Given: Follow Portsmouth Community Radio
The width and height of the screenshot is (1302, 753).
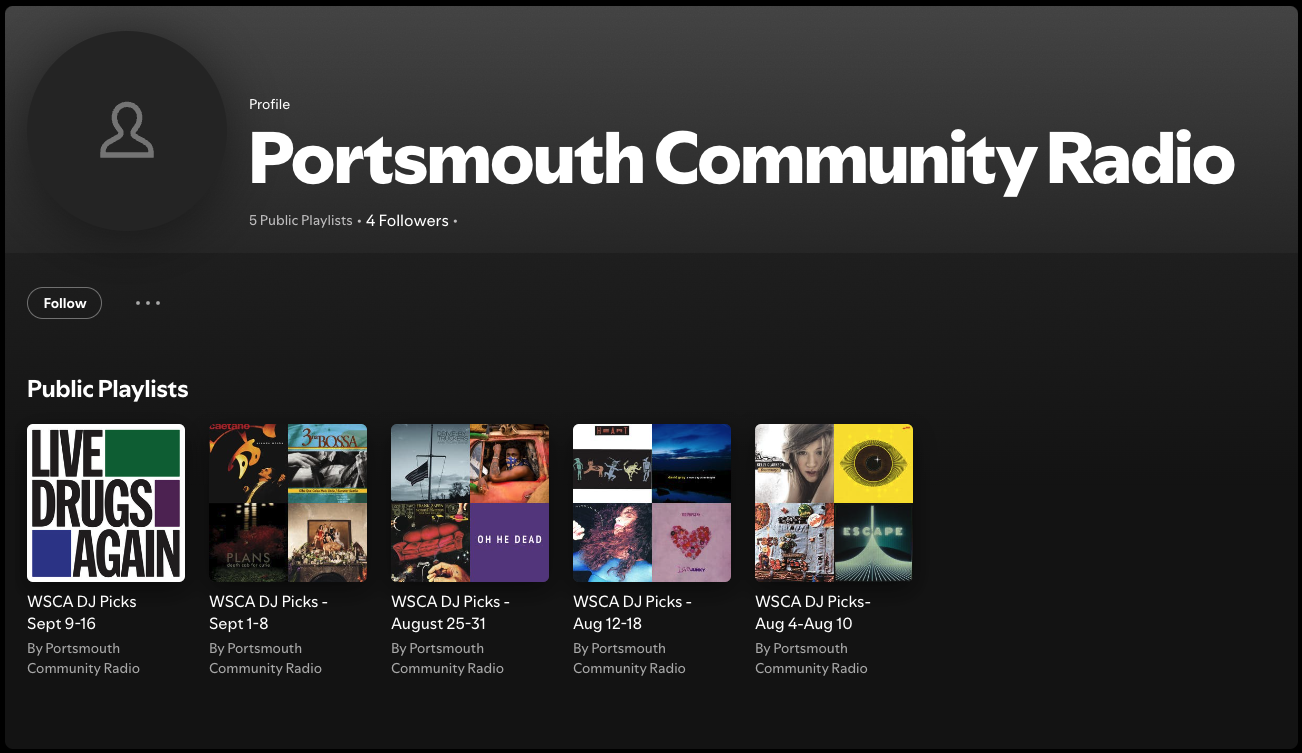Looking at the screenshot, I should click(65, 303).
